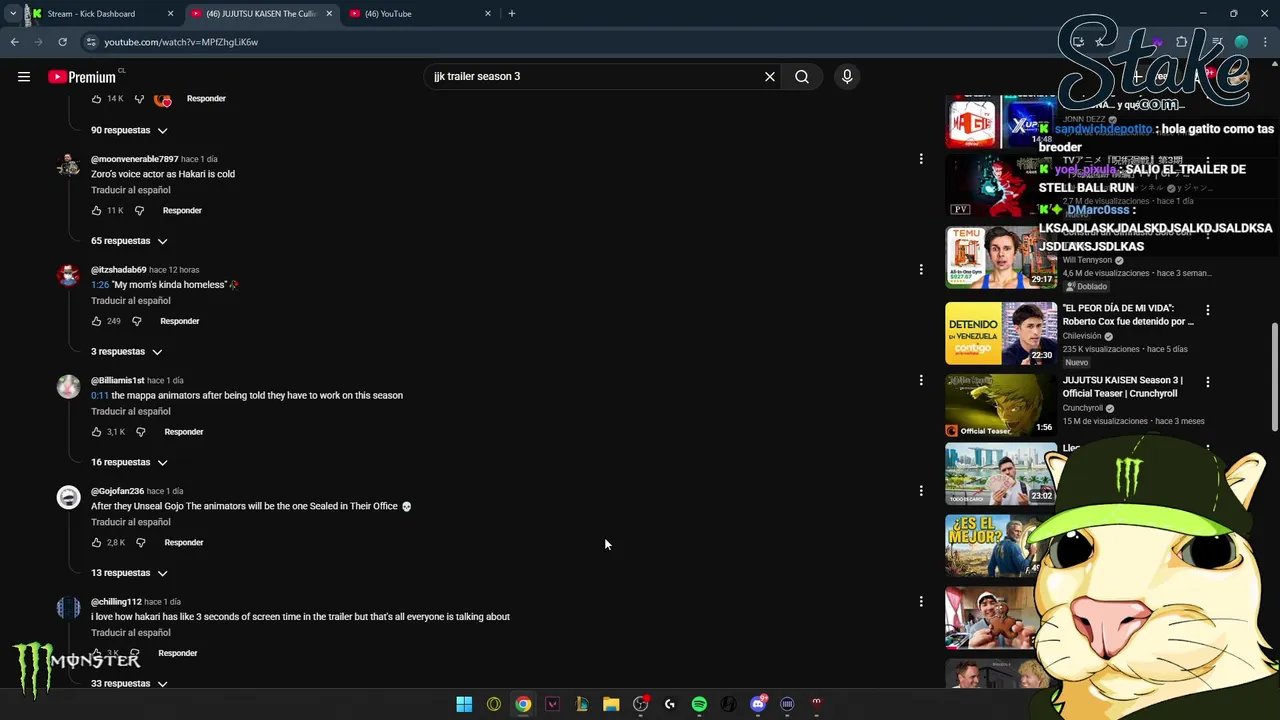
Task: Open options menu for @chilling112 comment
Action: coord(921,601)
